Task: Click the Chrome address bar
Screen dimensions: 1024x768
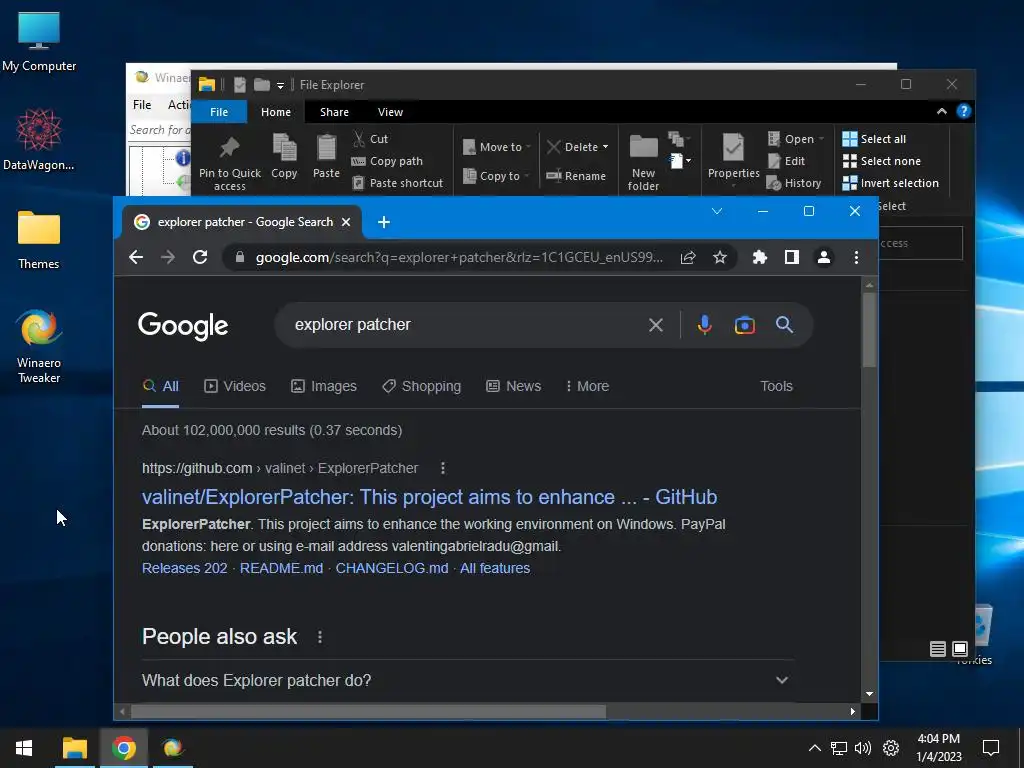Action: [x=458, y=257]
